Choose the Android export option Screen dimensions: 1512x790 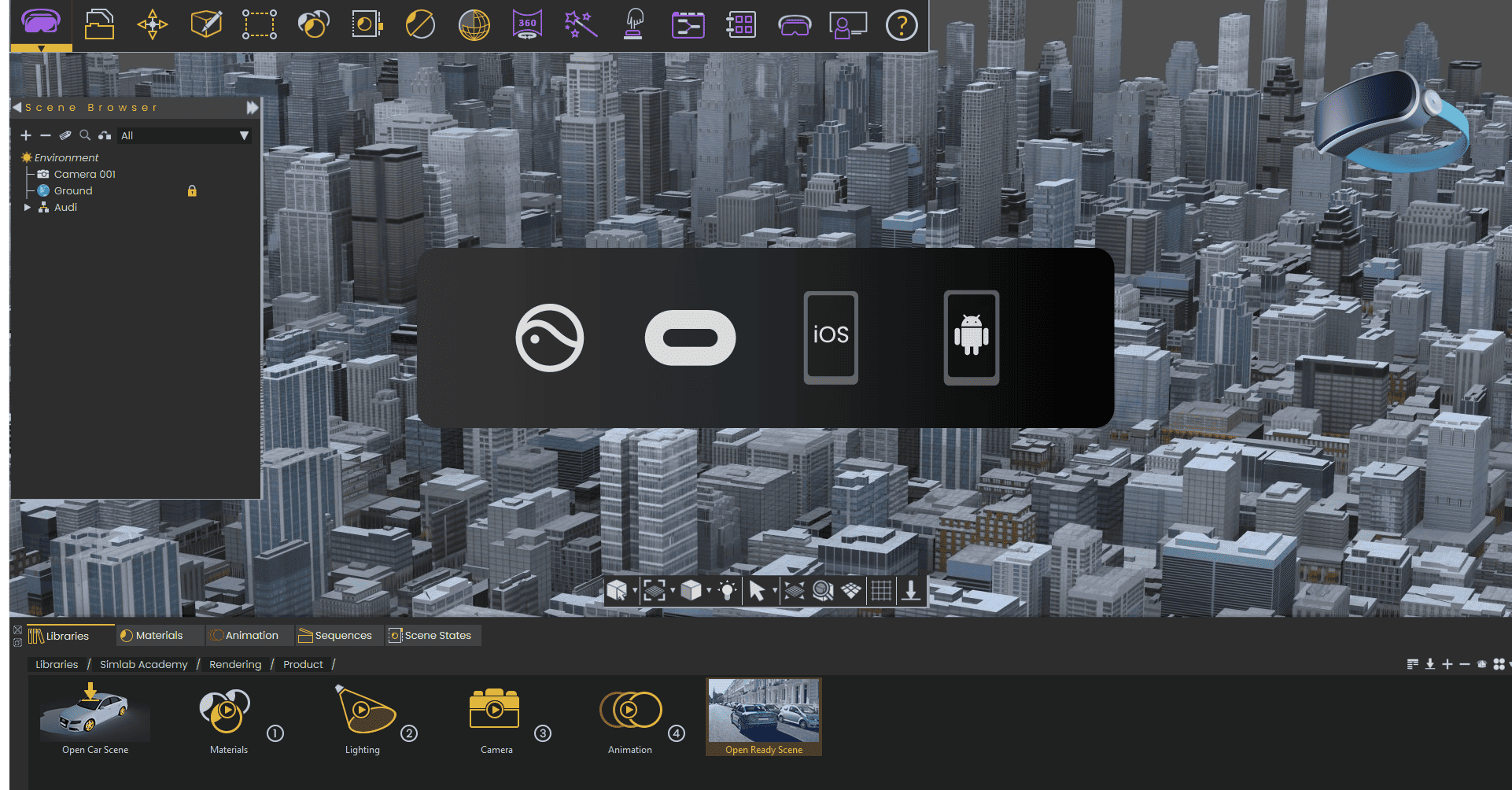(971, 338)
